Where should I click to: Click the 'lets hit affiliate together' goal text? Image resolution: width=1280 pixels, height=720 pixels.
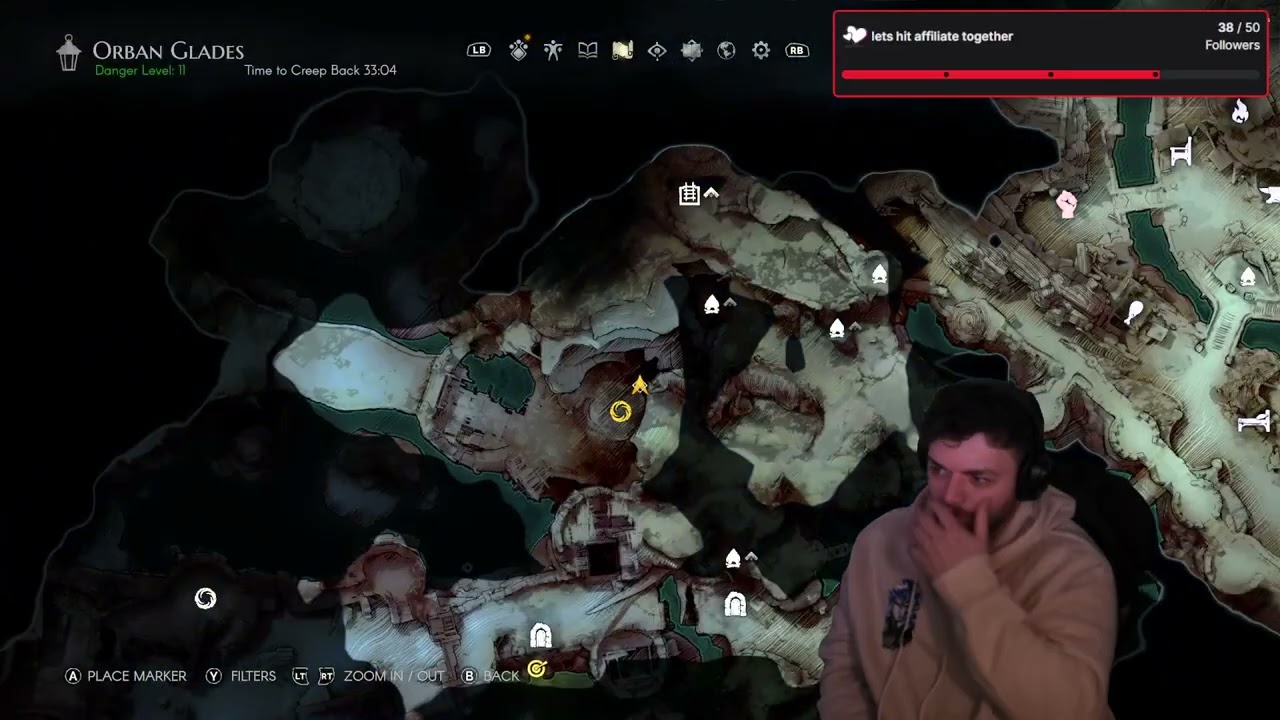click(x=942, y=36)
